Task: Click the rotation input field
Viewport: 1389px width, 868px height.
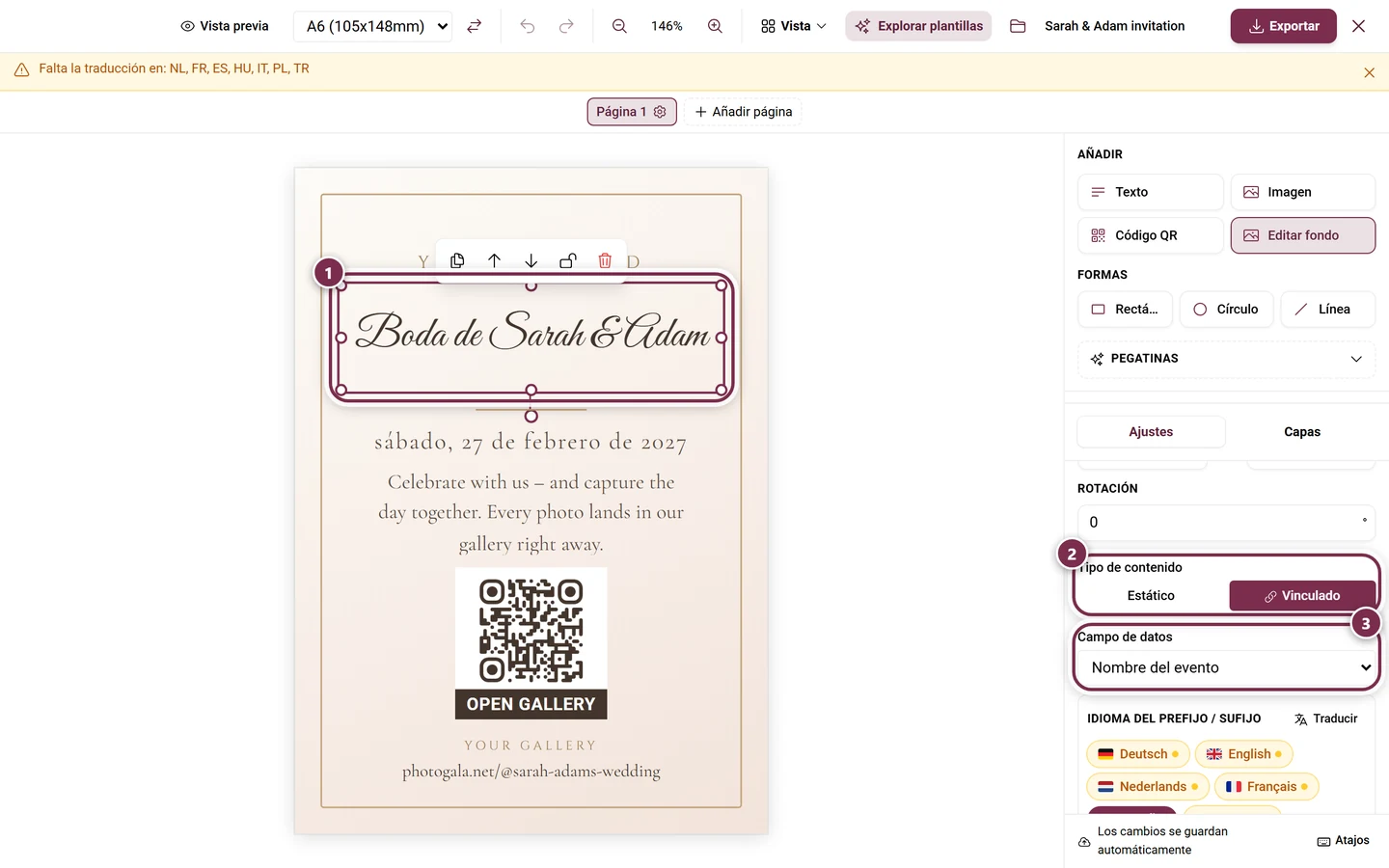Action: [x=1226, y=522]
